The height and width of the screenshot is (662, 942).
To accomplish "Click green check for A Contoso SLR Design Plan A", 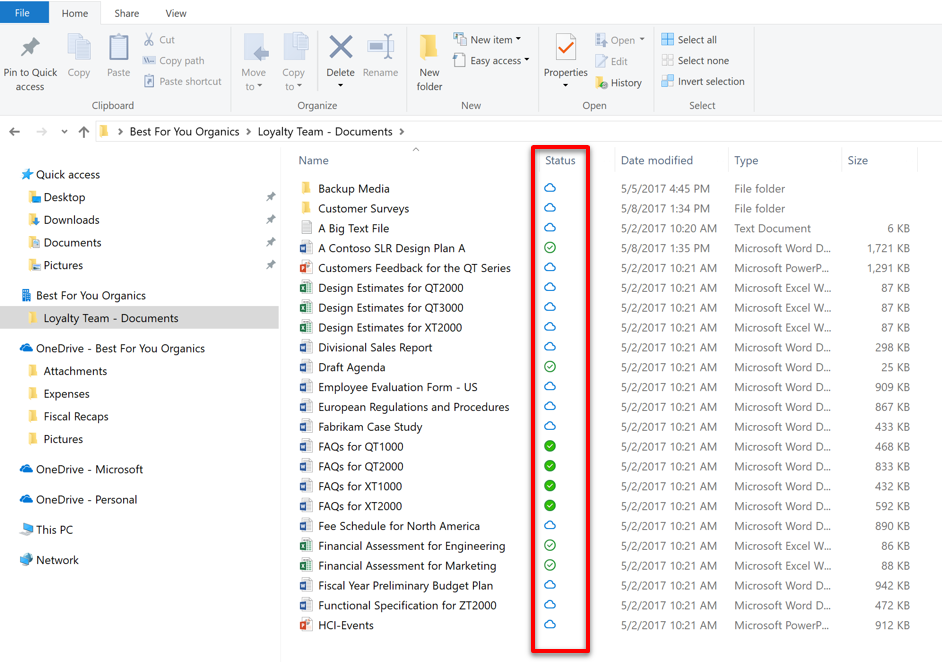I will 550,247.
